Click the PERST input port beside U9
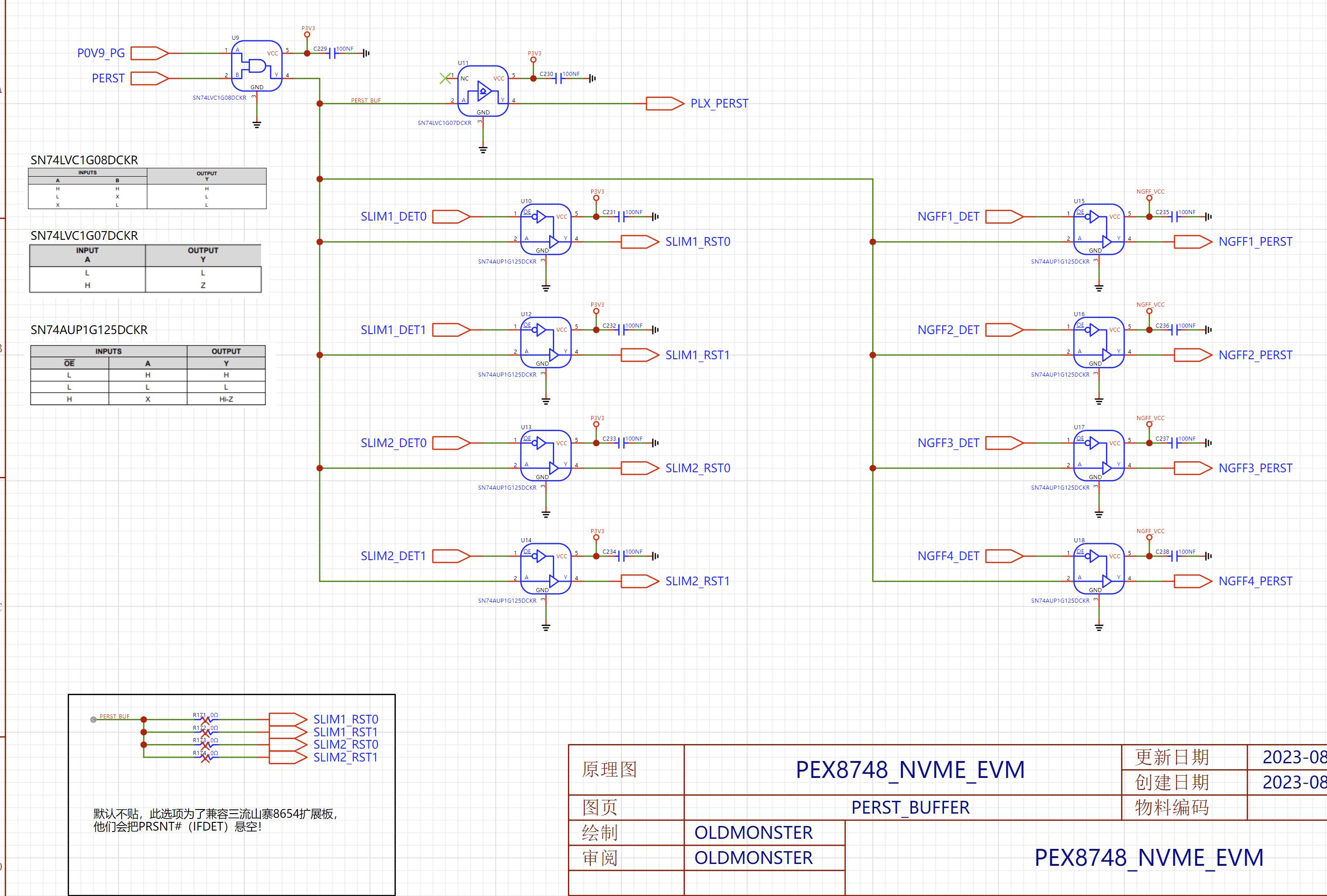Viewport: 1327px width, 896px height. point(150,78)
